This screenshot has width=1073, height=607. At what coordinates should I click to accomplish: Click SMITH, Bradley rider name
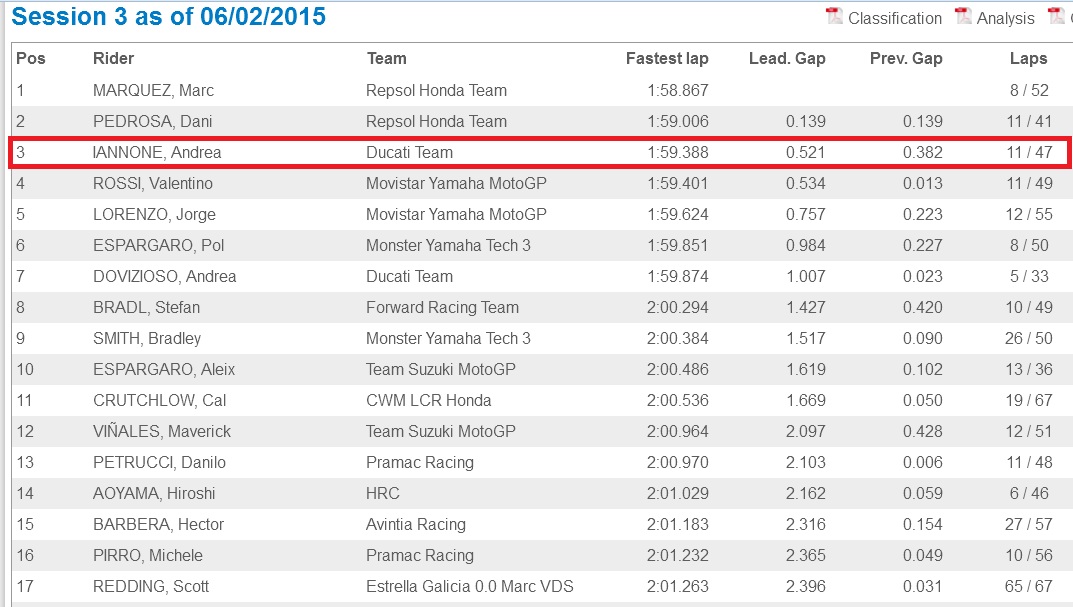click(147, 339)
